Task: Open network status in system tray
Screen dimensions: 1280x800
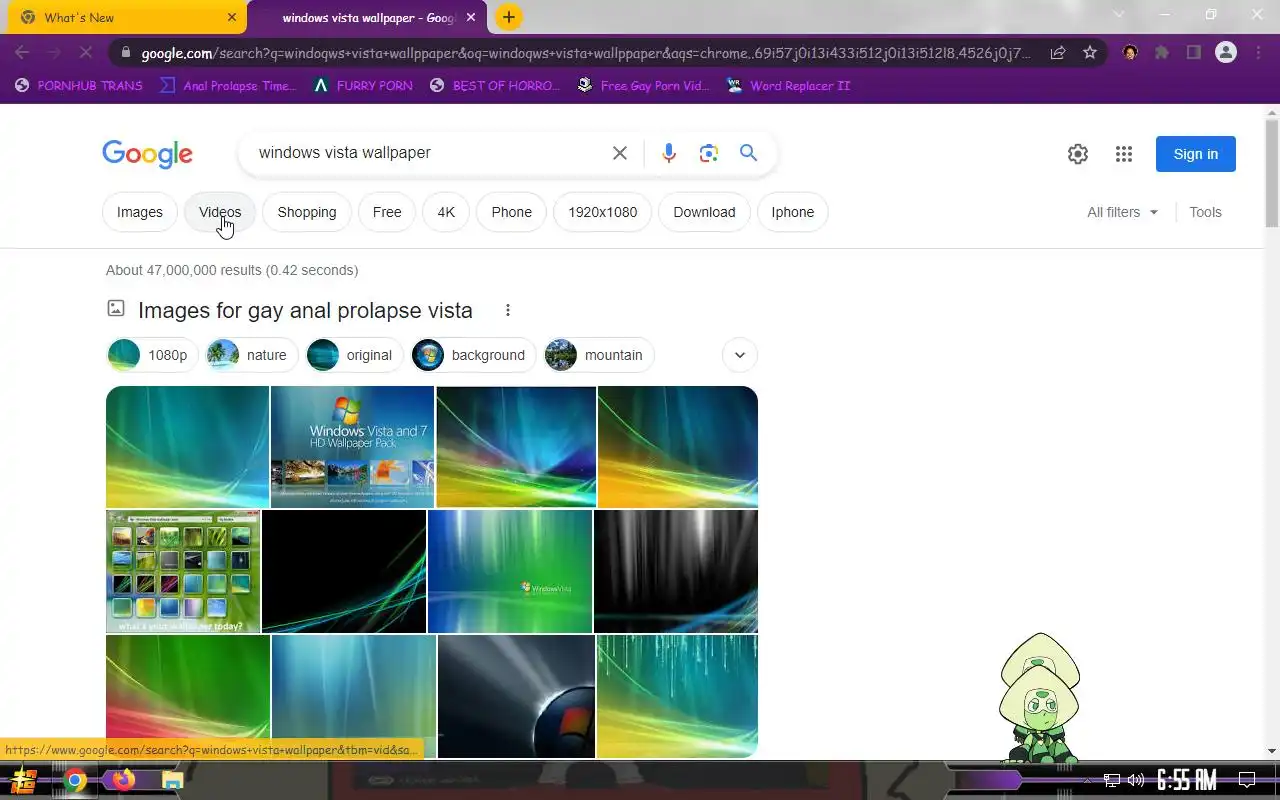Action: point(1112,780)
